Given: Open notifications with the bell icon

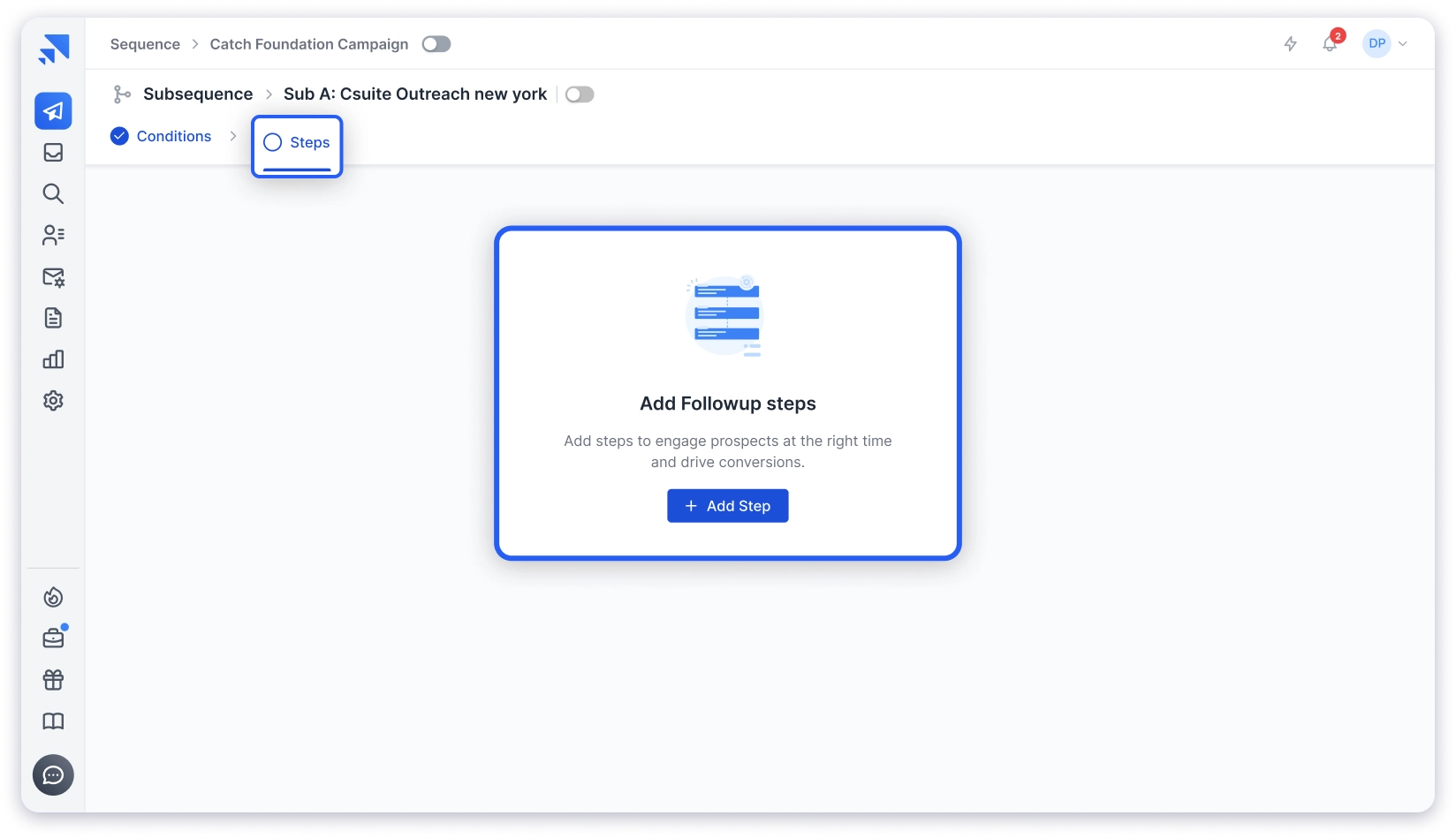Looking at the screenshot, I should coord(1330,43).
